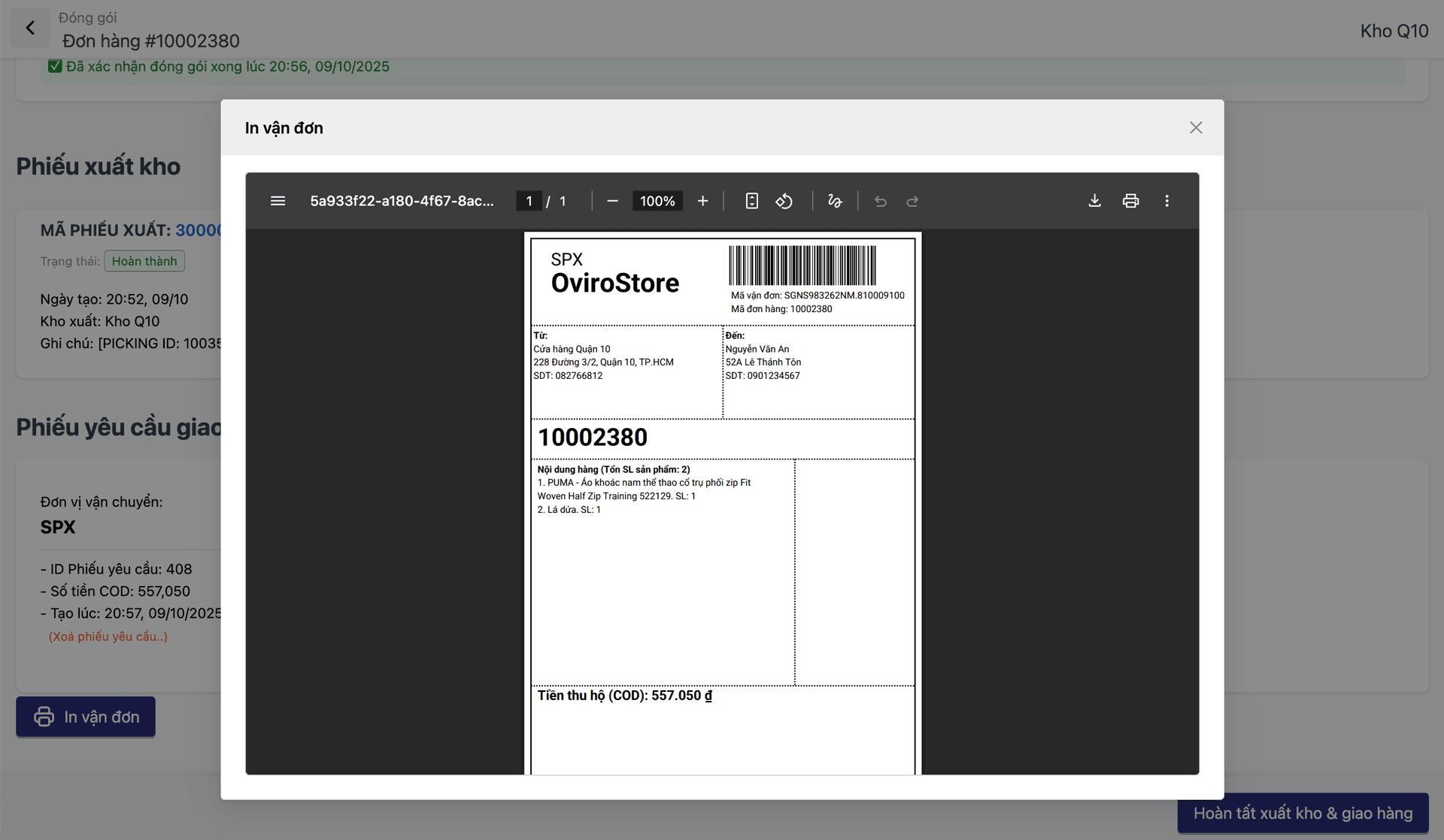This screenshot has width=1444, height=840.
Task: Click the undo arrow in PDF toolbar
Action: pos(881,201)
